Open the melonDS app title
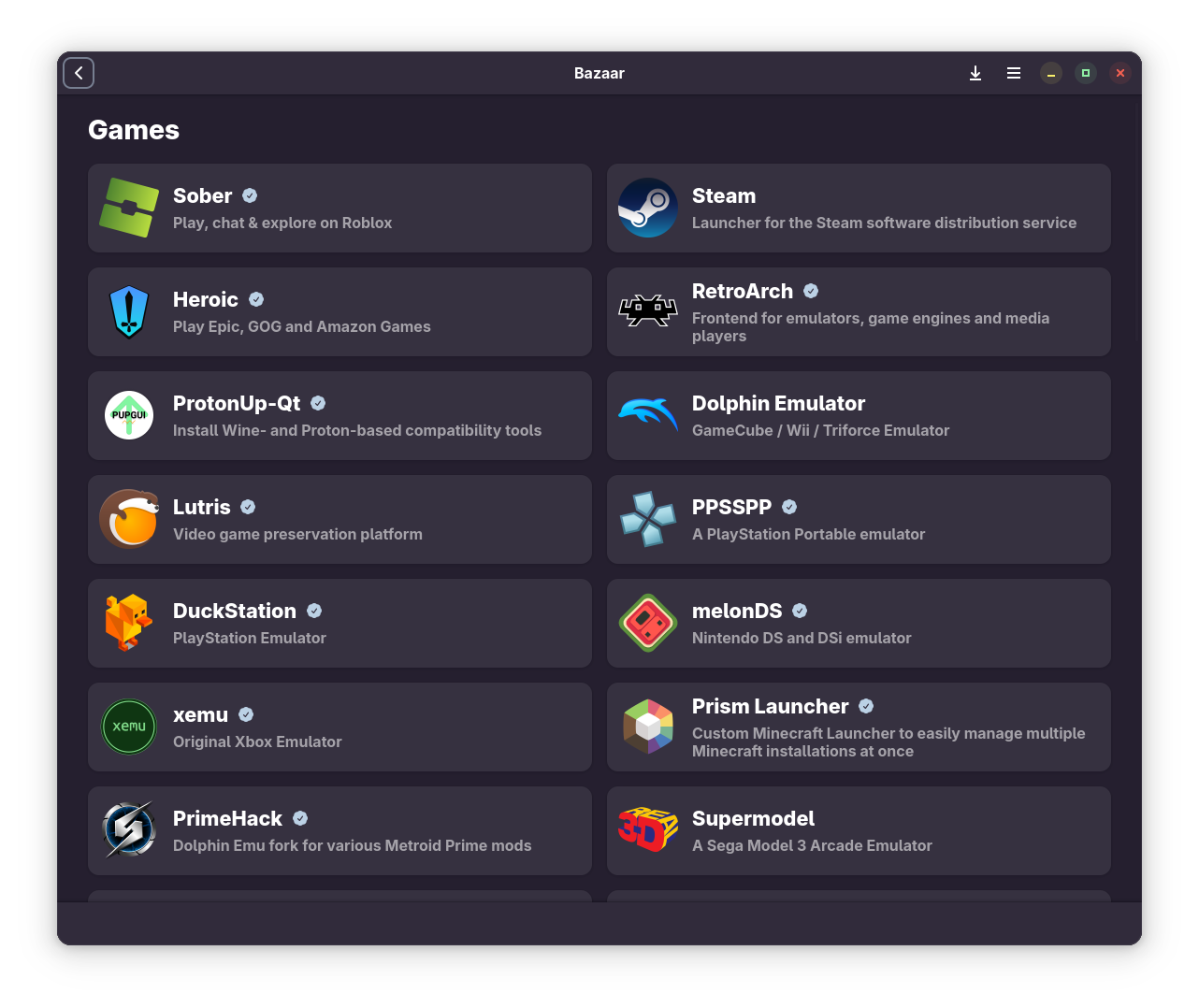 [x=737, y=611]
